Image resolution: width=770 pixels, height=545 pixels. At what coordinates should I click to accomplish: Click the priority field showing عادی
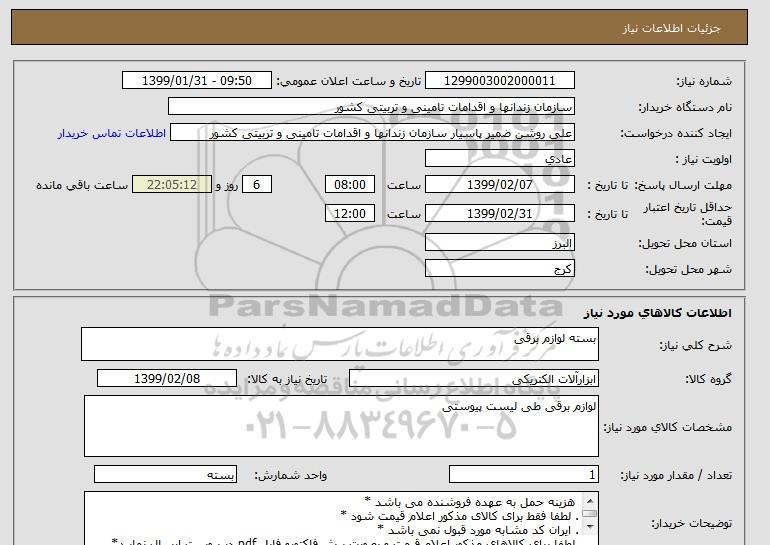[499, 159]
